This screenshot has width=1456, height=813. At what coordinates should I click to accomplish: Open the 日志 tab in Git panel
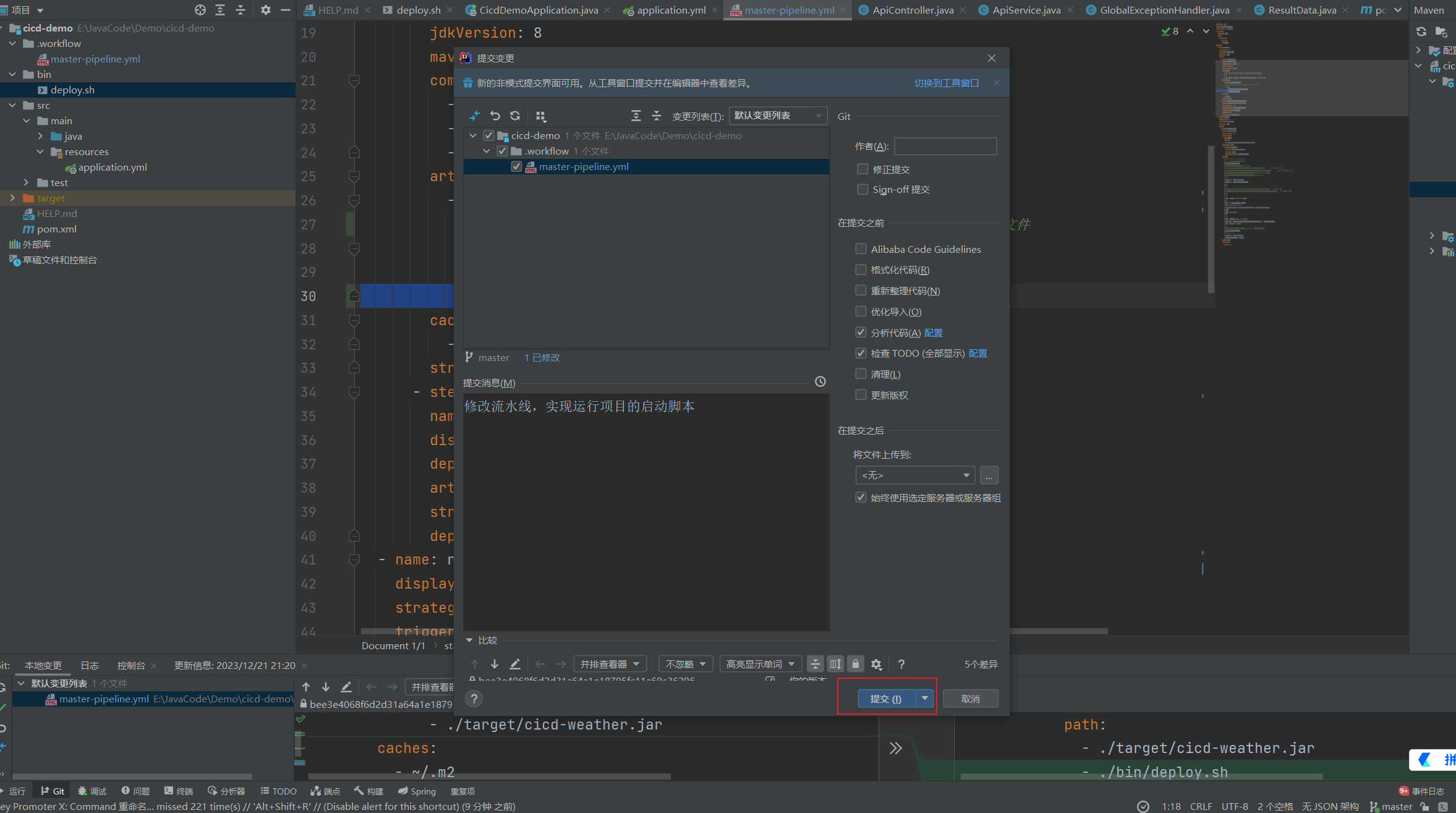pyautogui.click(x=90, y=665)
